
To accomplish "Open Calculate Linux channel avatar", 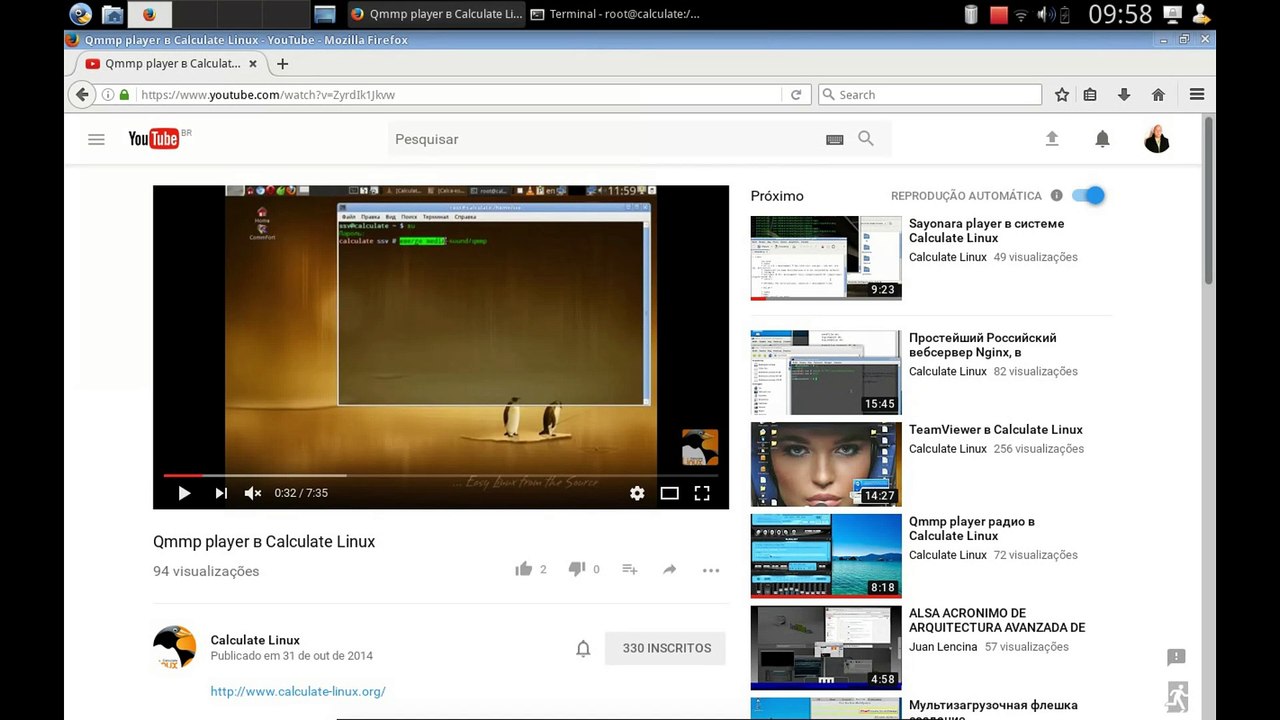I will (x=174, y=648).
